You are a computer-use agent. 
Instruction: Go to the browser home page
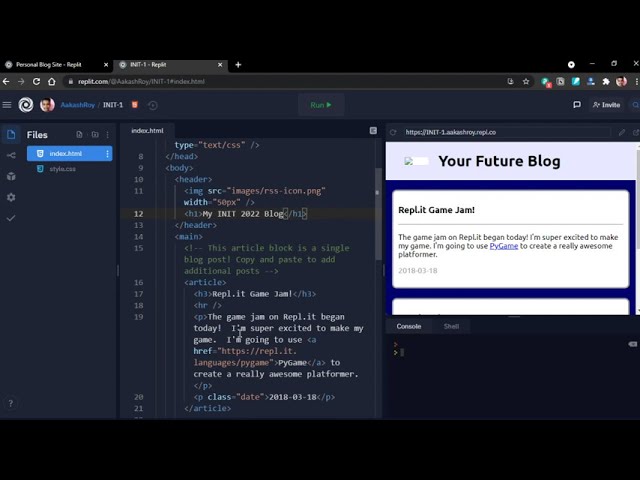(x=51, y=82)
